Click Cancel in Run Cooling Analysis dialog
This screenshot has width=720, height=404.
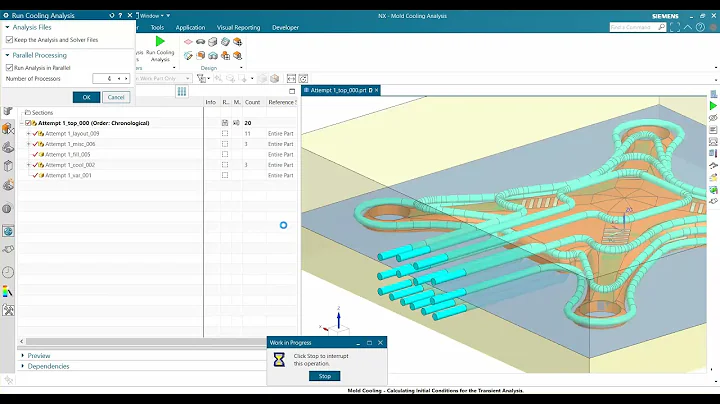coord(116,97)
